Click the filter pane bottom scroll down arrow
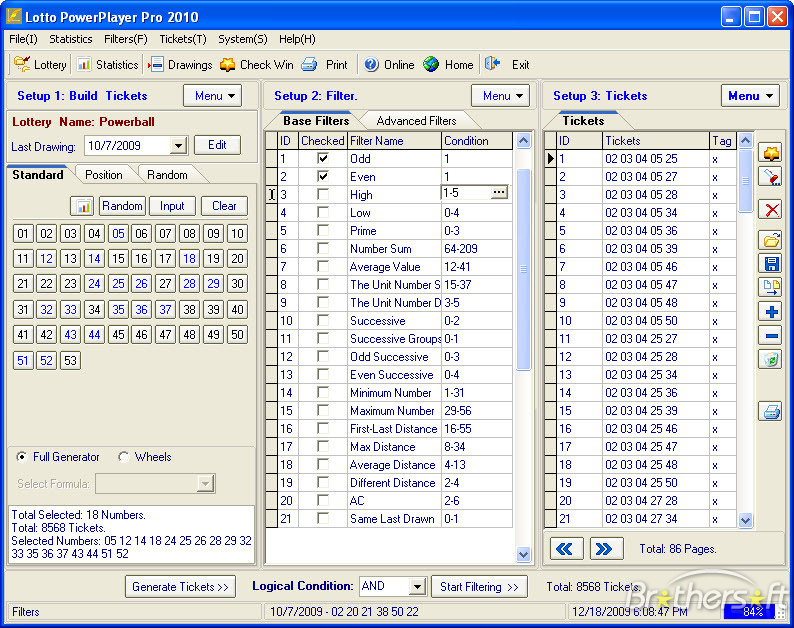Screen dimensions: 794x628 [x=524, y=554]
